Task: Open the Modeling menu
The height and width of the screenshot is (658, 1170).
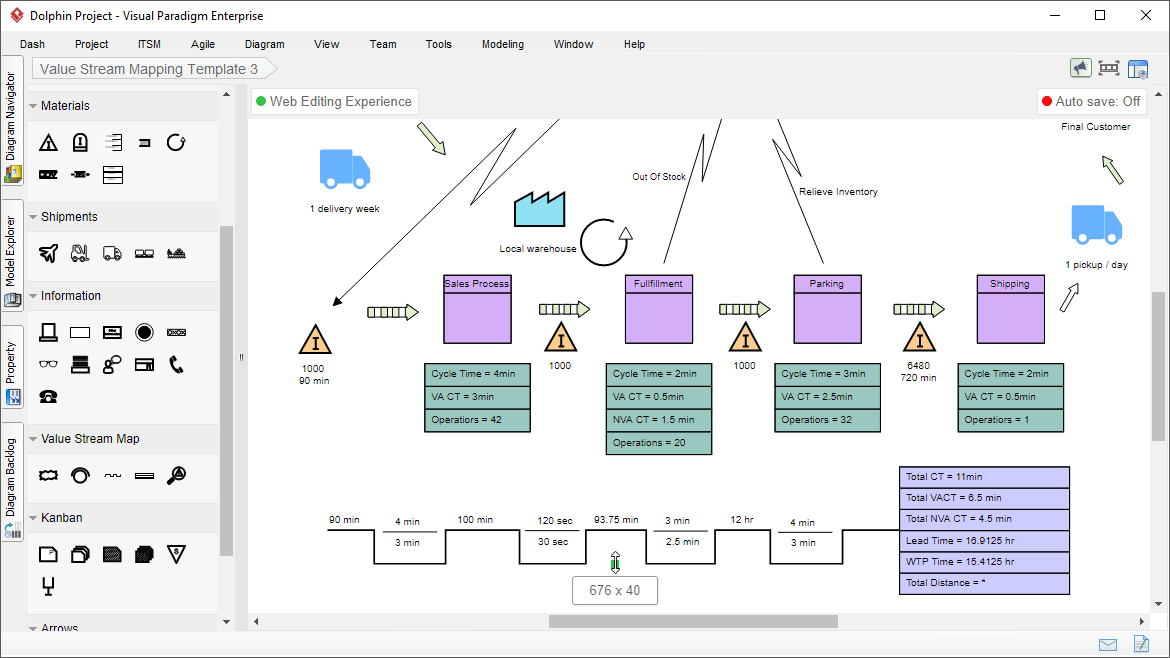Action: (x=502, y=44)
